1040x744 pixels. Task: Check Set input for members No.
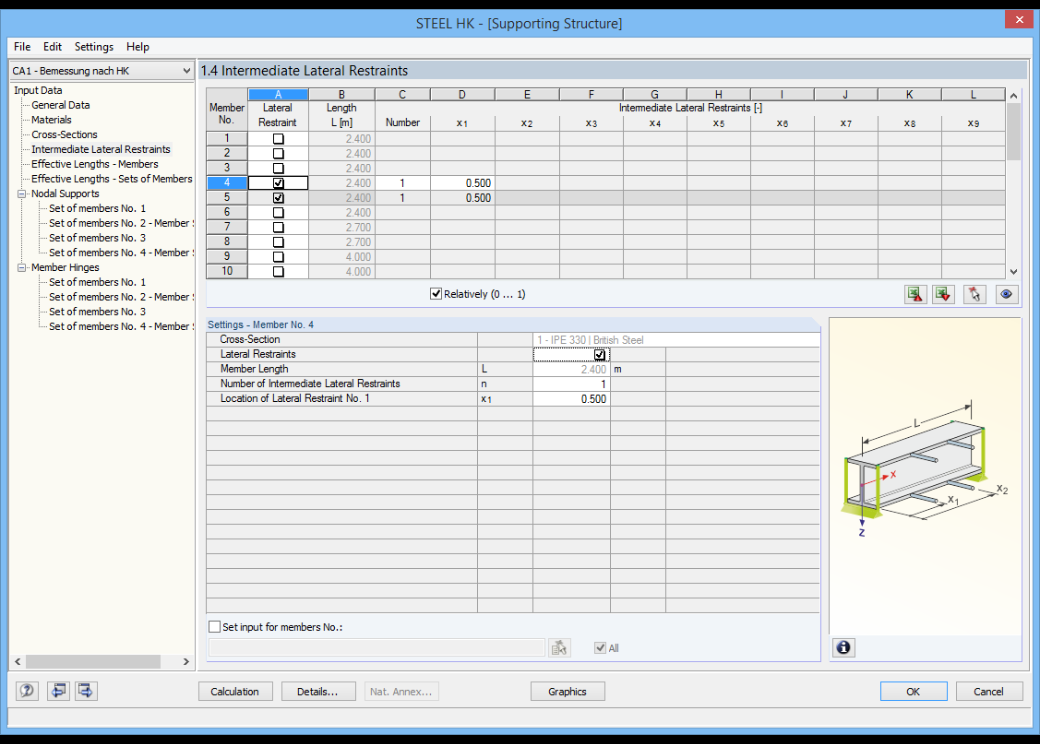[x=215, y=627]
